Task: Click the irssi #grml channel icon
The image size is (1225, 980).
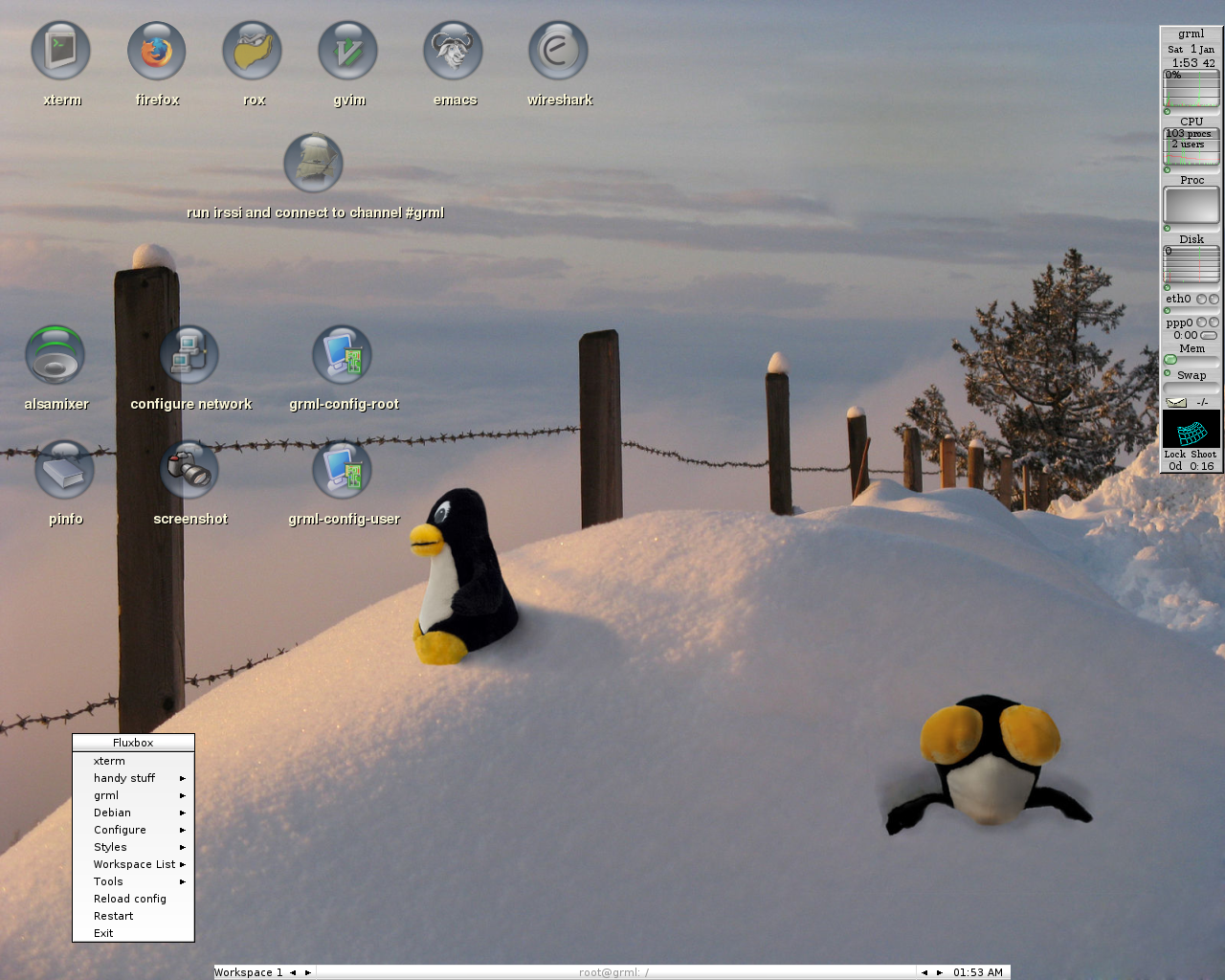Action: coord(314,164)
